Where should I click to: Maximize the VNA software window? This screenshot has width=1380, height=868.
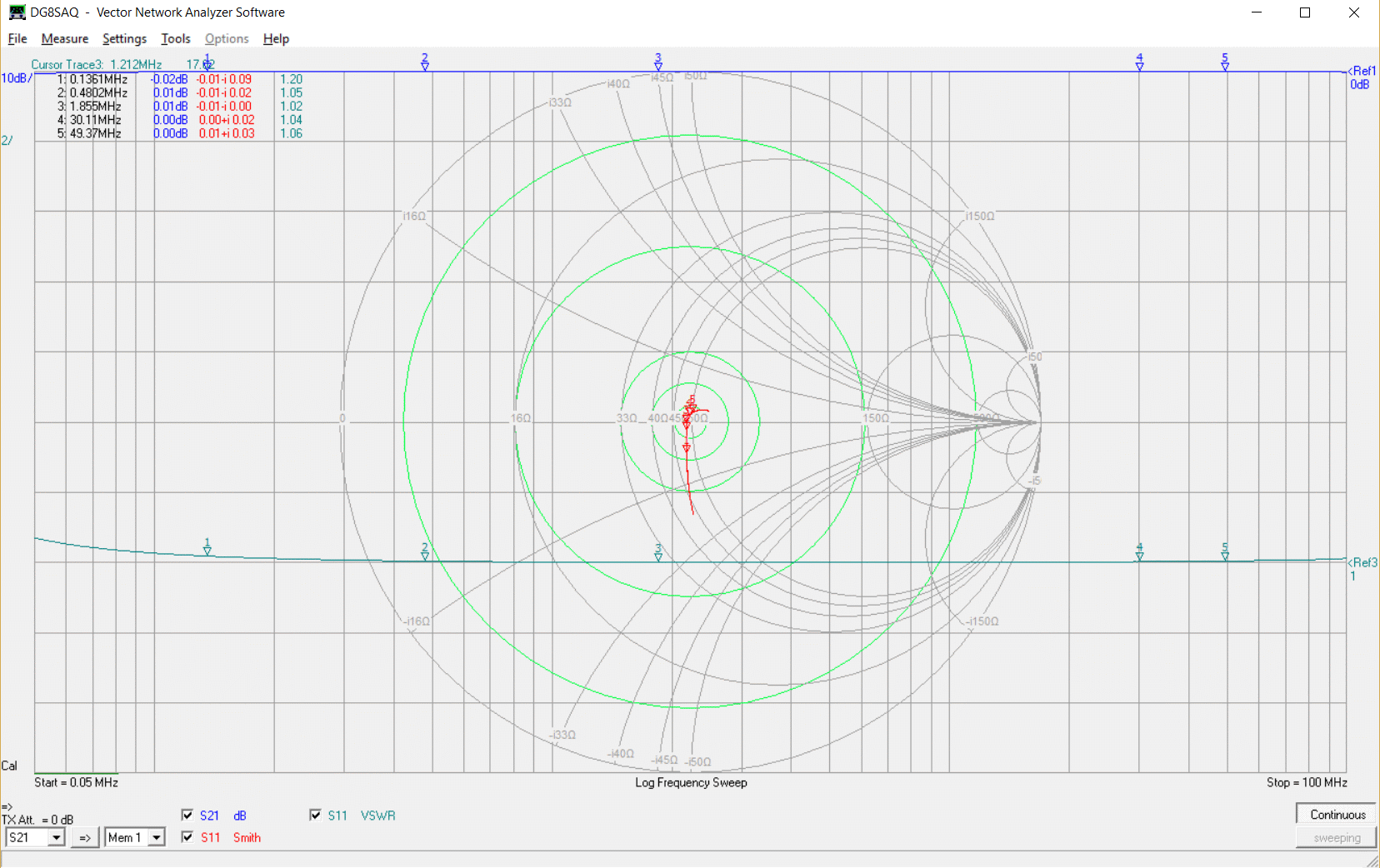coord(1305,12)
